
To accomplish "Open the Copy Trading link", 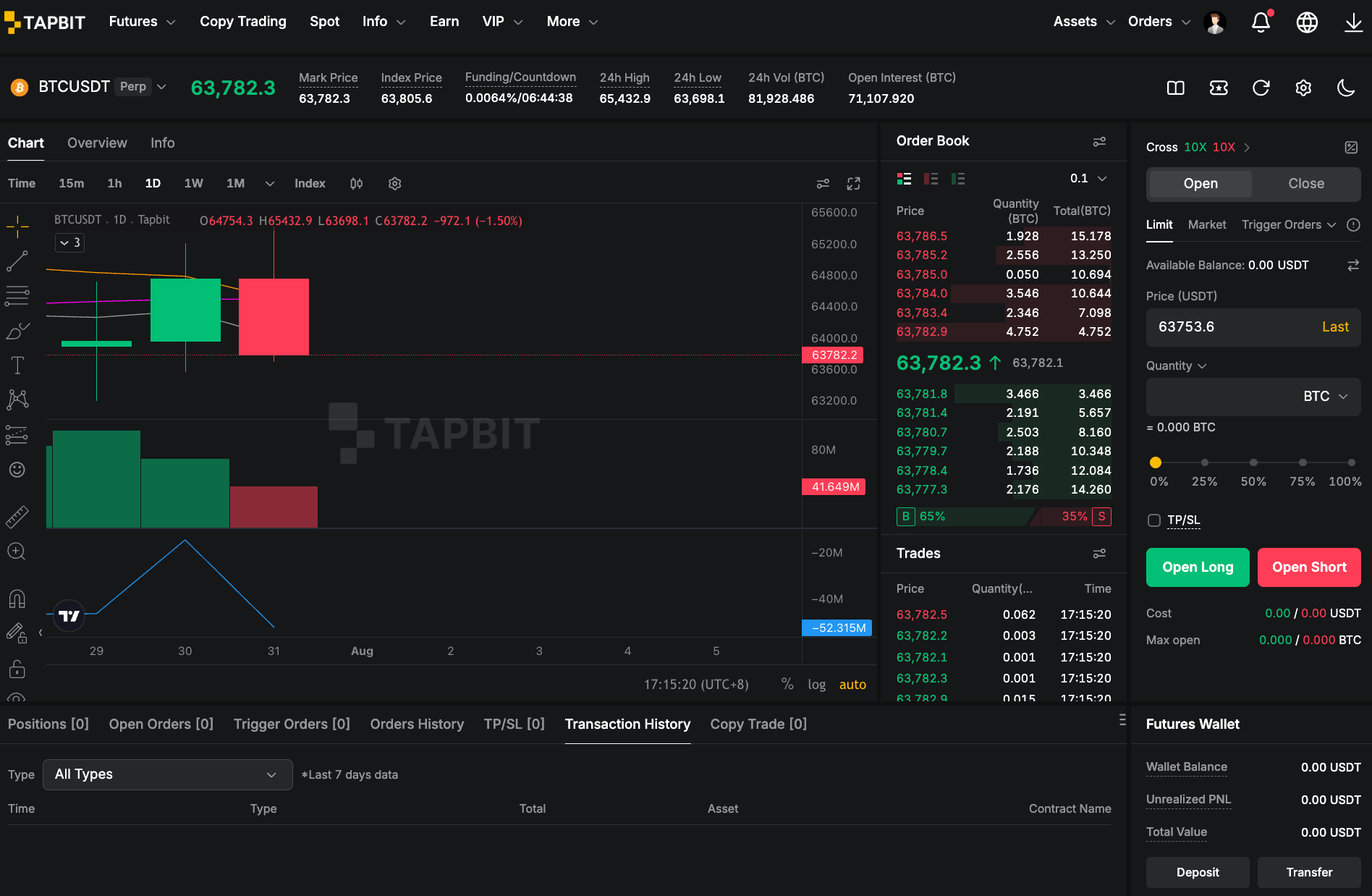I will (243, 22).
